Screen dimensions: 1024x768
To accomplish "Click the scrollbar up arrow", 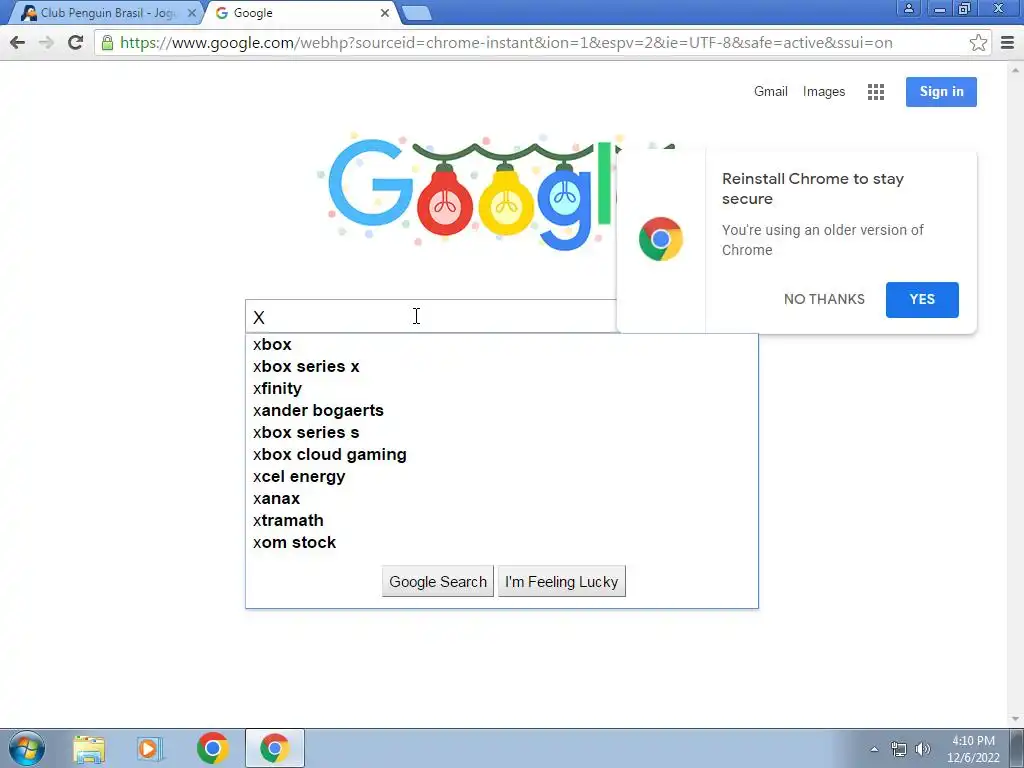I will (1016, 69).
